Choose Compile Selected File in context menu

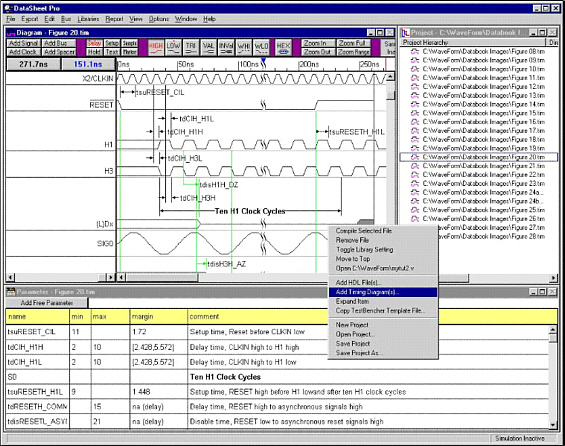(x=383, y=231)
